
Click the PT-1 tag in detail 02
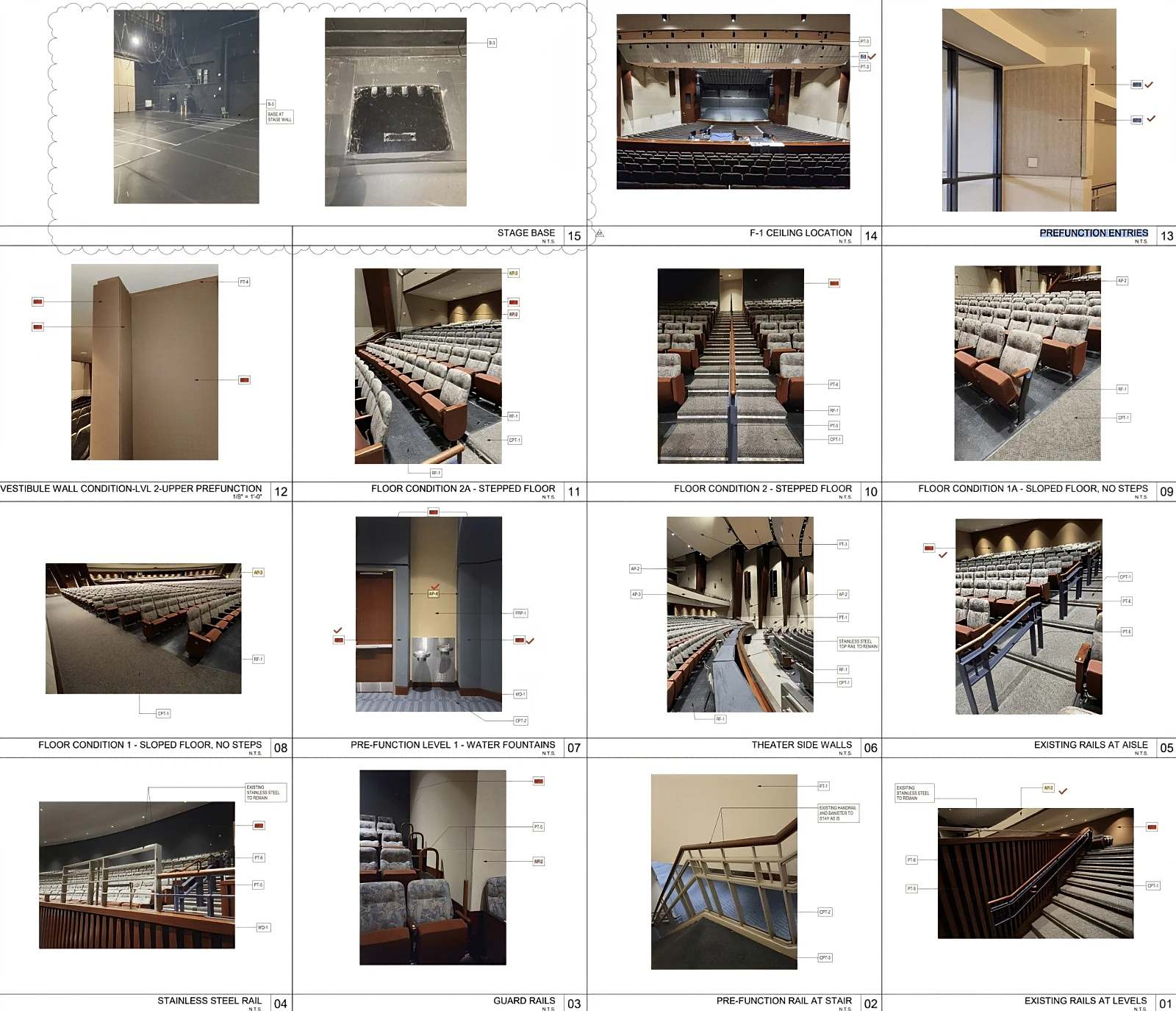pos(824,787)
